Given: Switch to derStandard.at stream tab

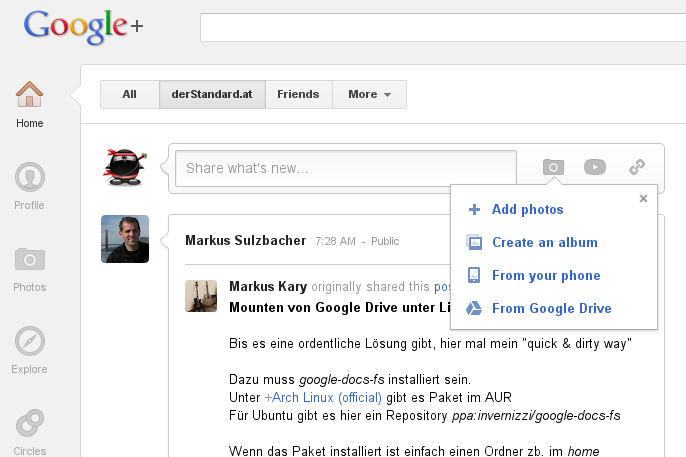Looking at the screenshot, I should (x=212, y=95).
